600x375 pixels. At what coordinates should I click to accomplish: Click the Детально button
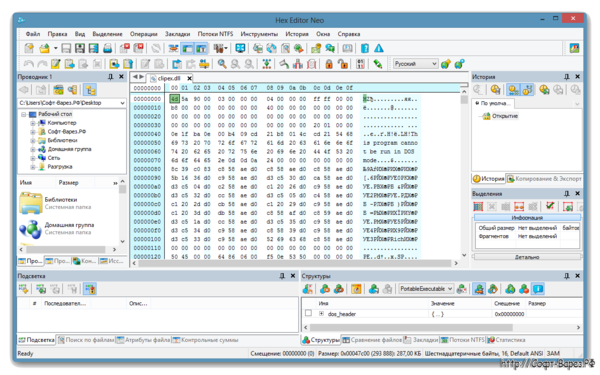(x=527, y=257)
